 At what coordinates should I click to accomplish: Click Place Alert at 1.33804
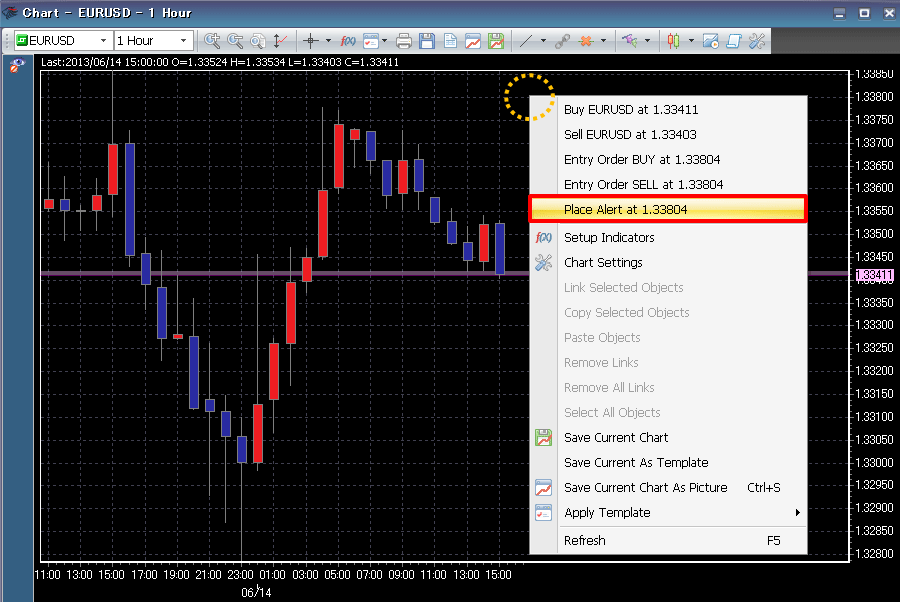click(668, 209)
